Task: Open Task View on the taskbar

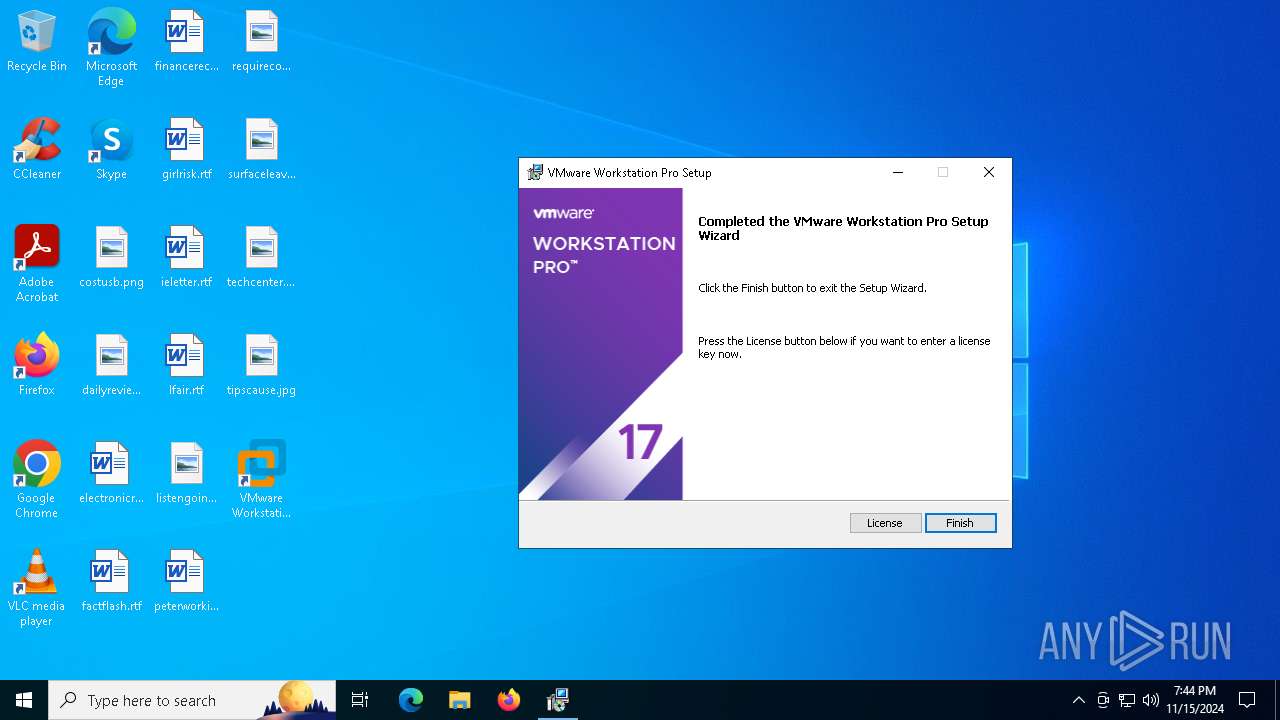Action: [360, 700]
